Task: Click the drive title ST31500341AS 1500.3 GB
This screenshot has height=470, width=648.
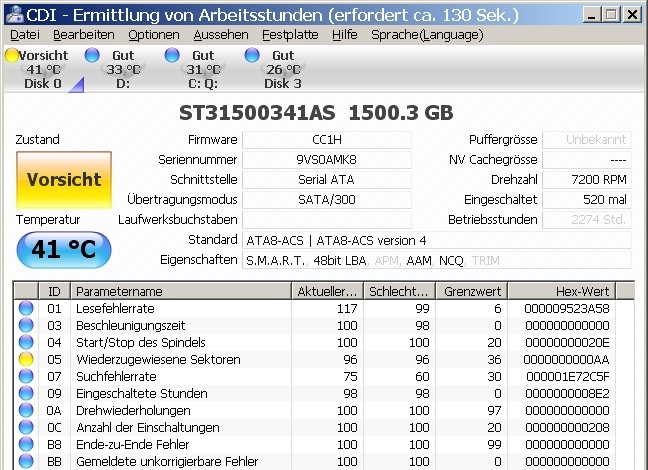Action: 316,113
